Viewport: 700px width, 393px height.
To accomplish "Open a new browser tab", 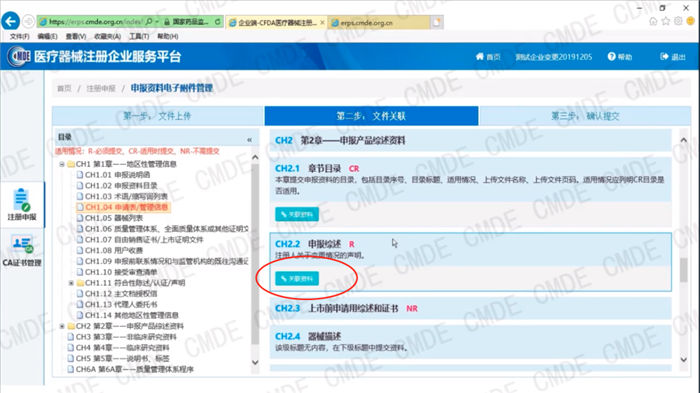I will click(x=437, y=22).
